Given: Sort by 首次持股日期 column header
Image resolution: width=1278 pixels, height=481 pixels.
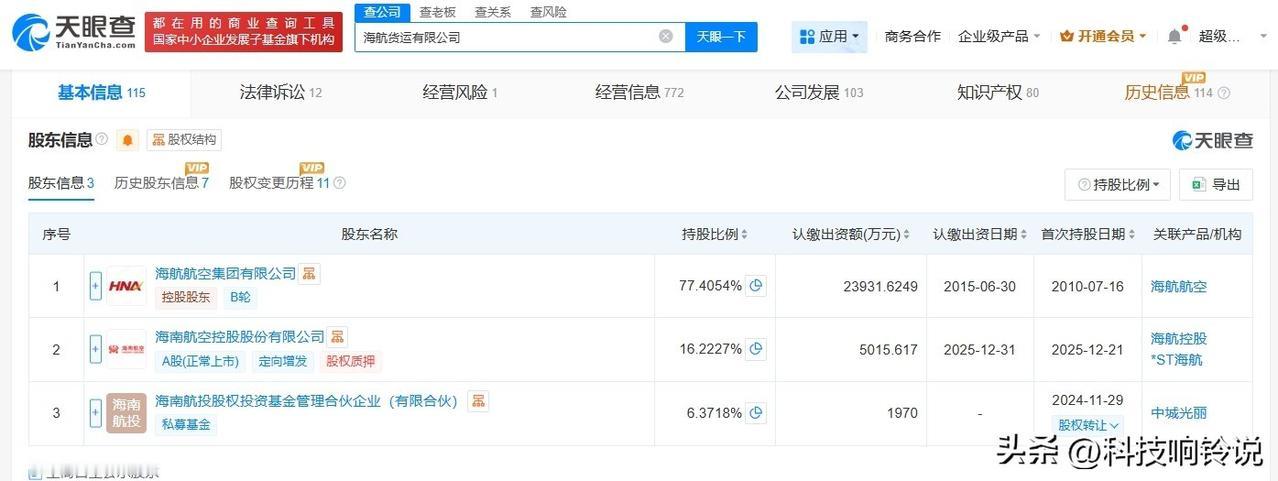Looking at the screenshot, I should (x=1088, y=234).
